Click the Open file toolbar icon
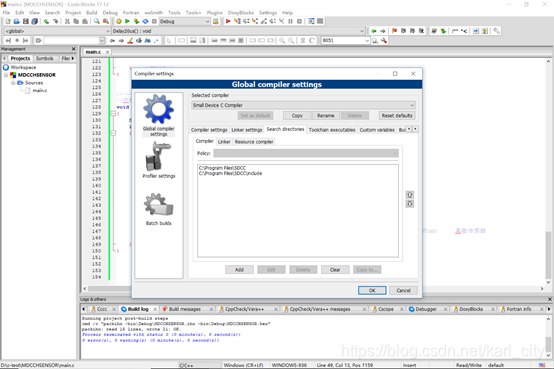Screen dimensions: 554x369 17,22
